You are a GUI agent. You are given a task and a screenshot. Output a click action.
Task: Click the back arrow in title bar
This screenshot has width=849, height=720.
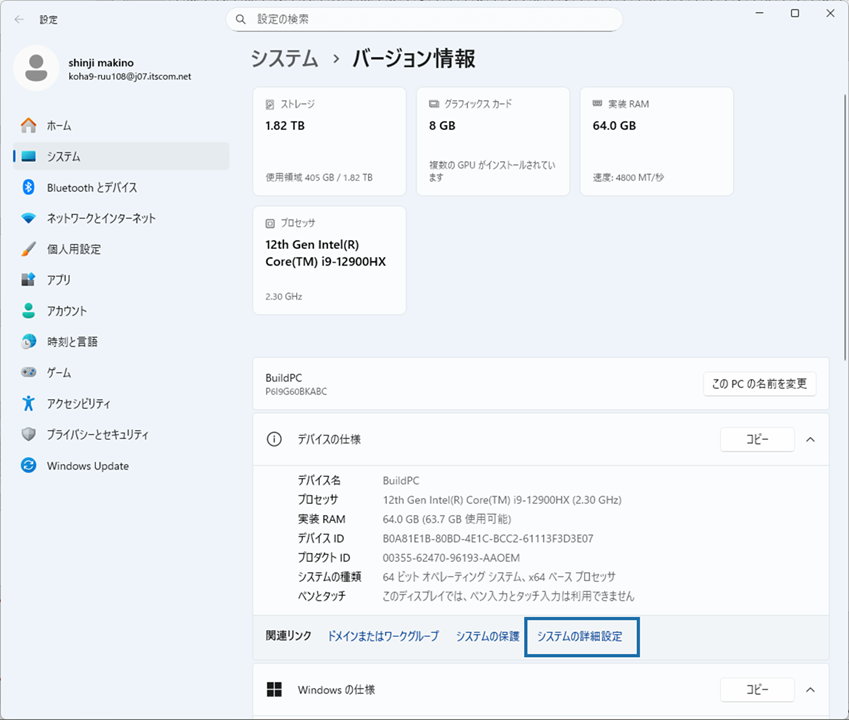pos(19,19)
